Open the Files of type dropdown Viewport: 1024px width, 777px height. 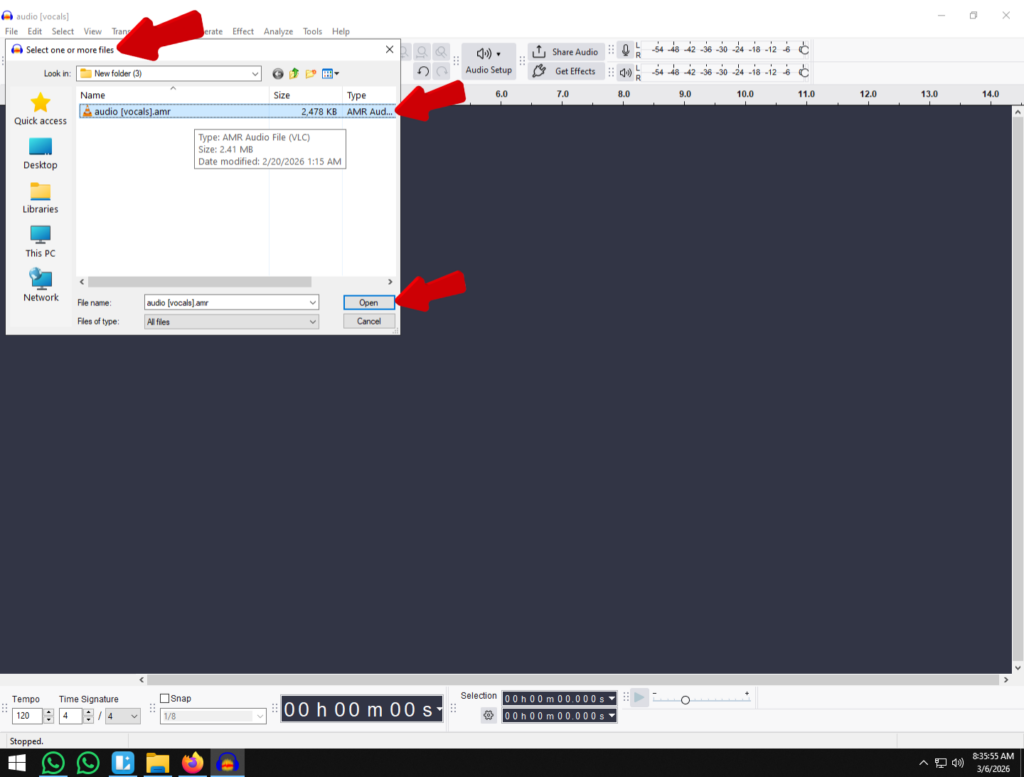coord(312,322)
